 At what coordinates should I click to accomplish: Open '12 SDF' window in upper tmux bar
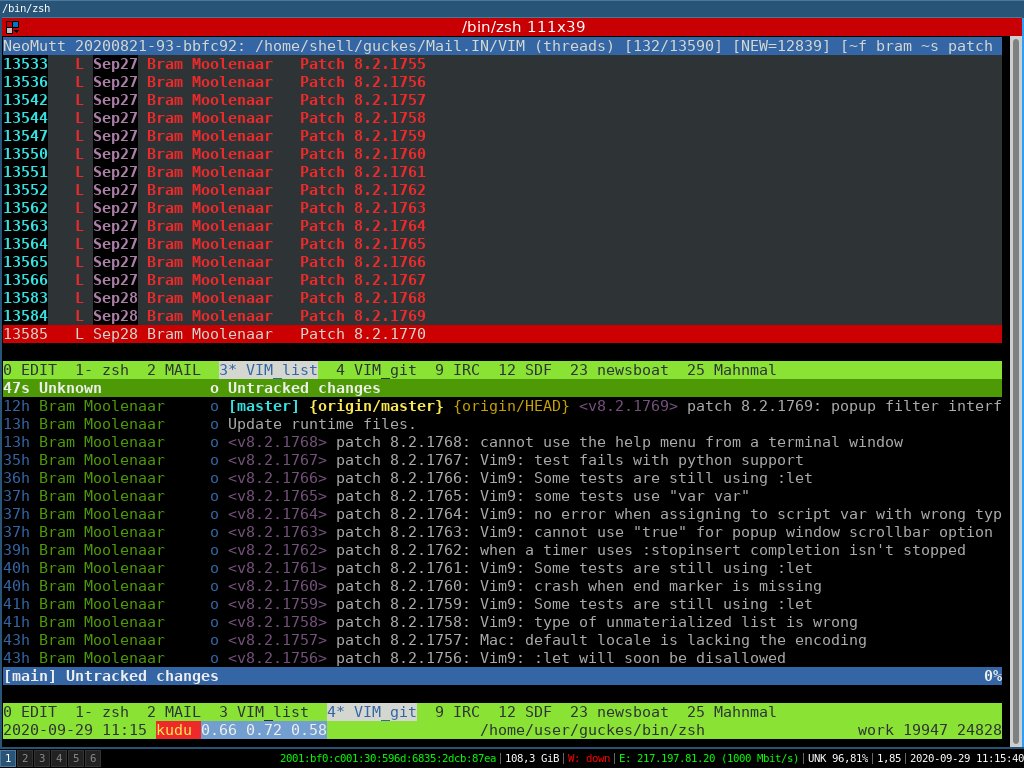[x=525, y=370]
